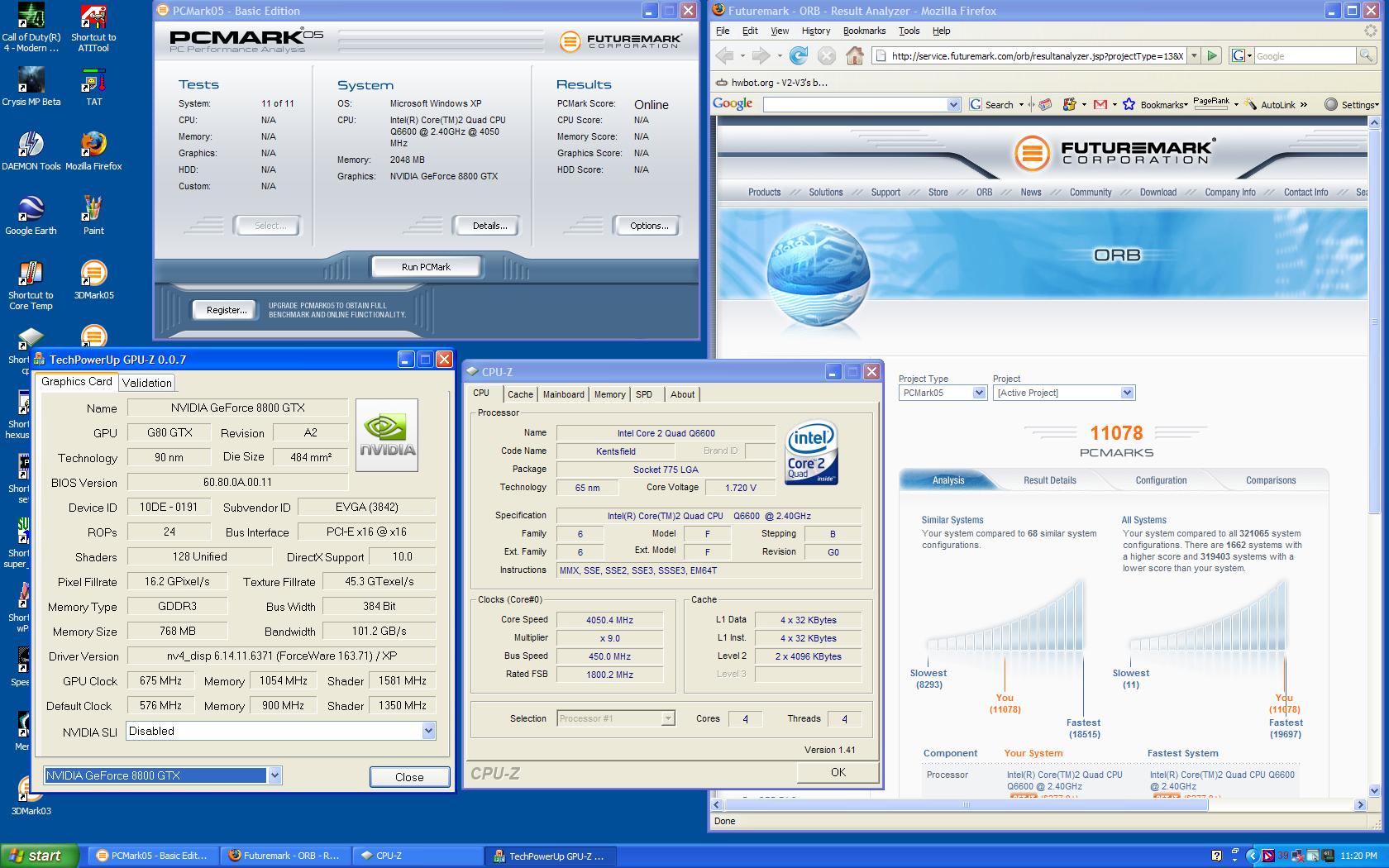The width and height of the screenshot is (1389, 868).
Task: Open the Comparisons tab on ORB page
Action: tap(1271, 480)
